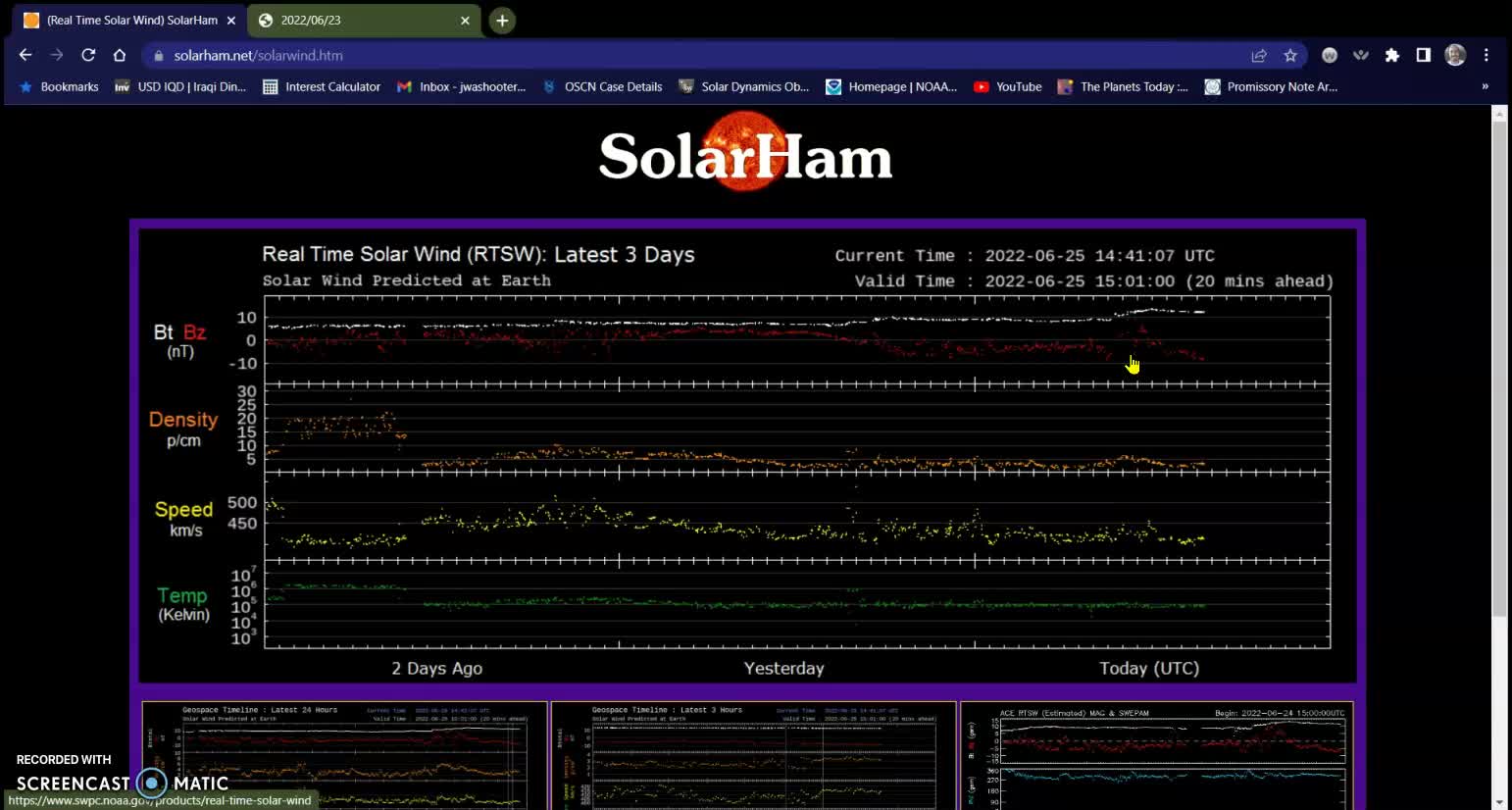
Task: Share this page using share icon
Action: pos(1259,56)
